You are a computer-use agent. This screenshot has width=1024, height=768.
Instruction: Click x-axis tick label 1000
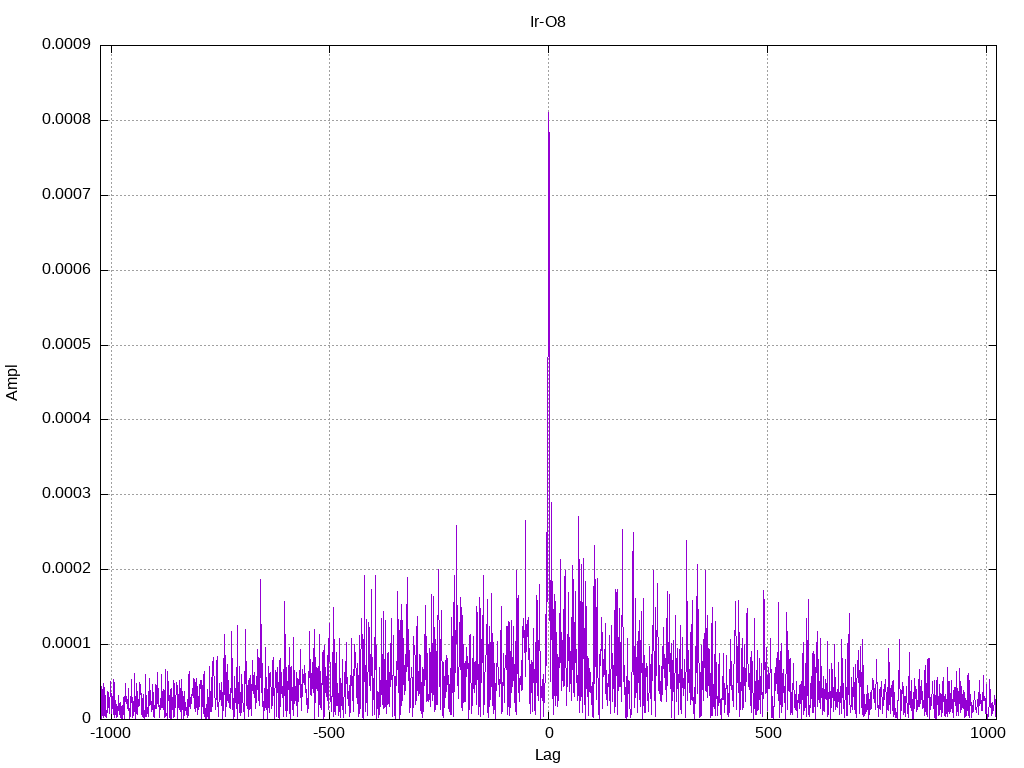(987, 733)
